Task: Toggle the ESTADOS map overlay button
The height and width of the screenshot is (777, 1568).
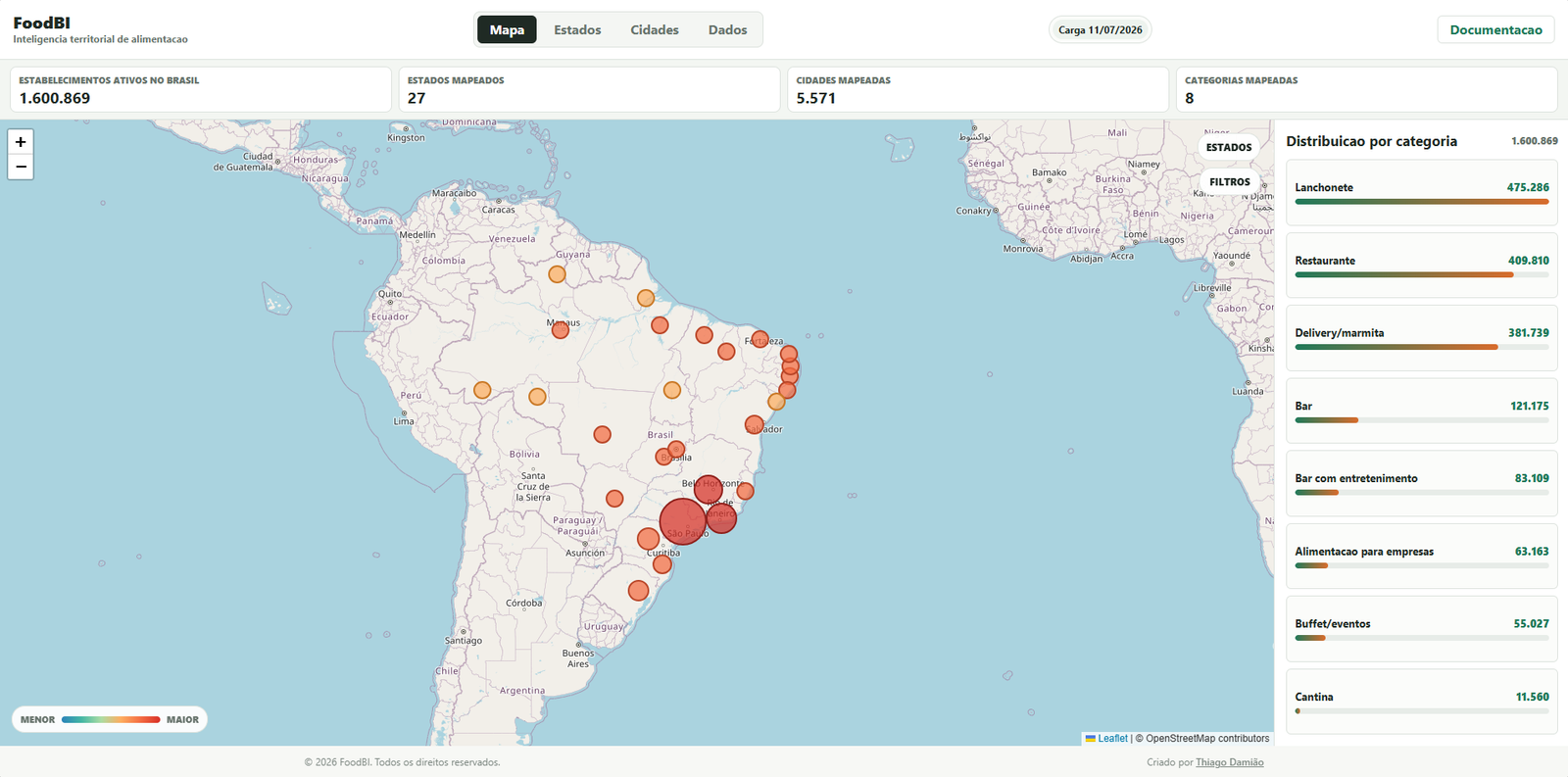Action: pos(1229,147)
